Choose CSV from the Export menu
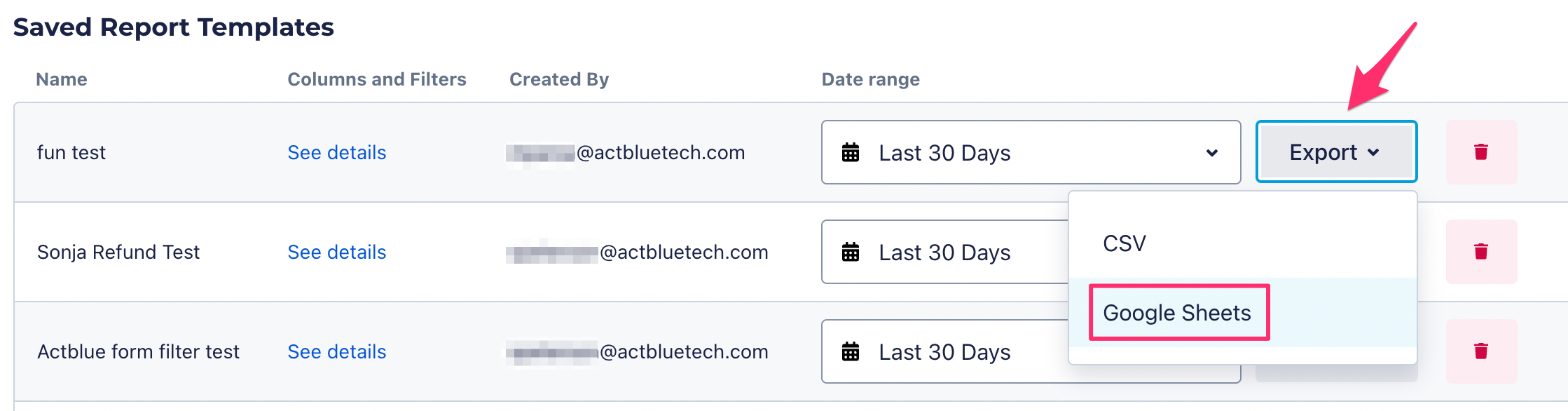Viewport: 1568px width, 411px height. (x=1125, y=243)
